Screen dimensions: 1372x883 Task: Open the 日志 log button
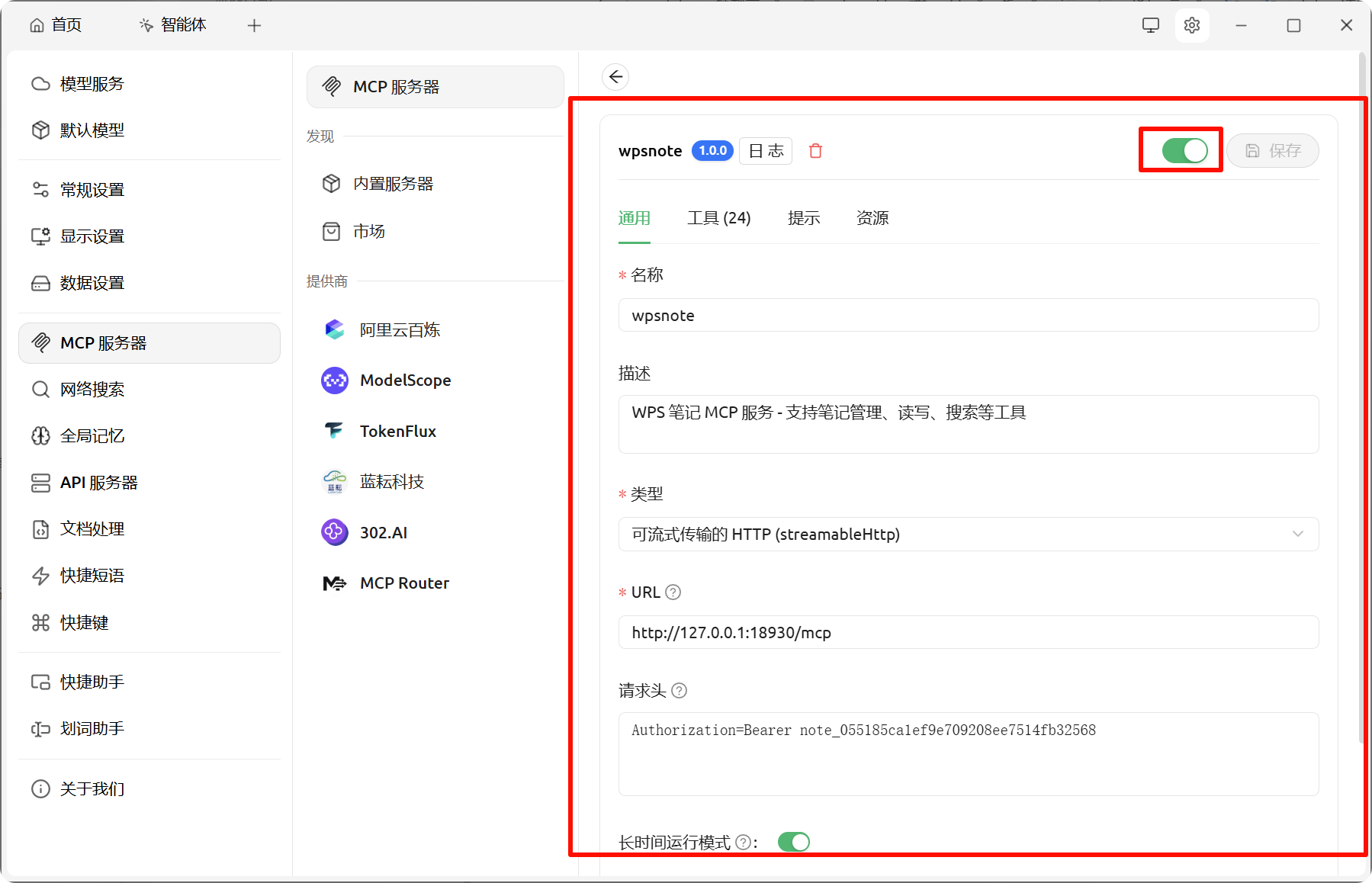pyautogui.click(x=766, y=151)
